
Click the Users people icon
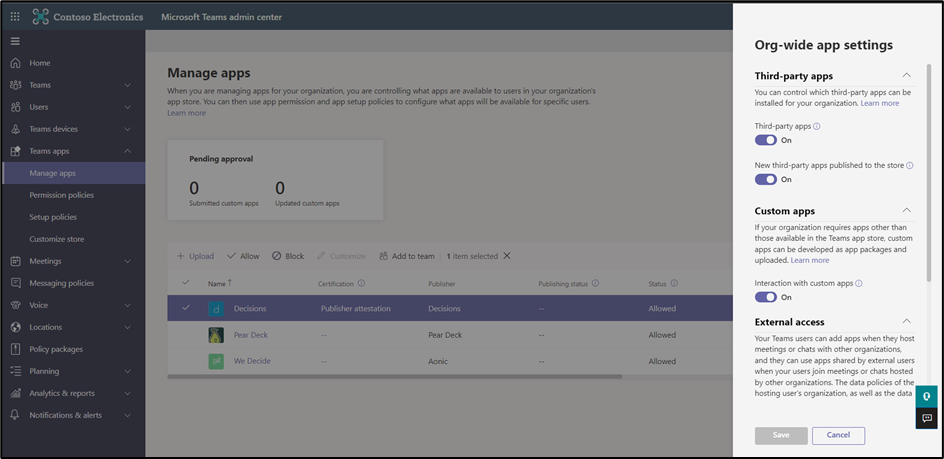tap(16, 107)
